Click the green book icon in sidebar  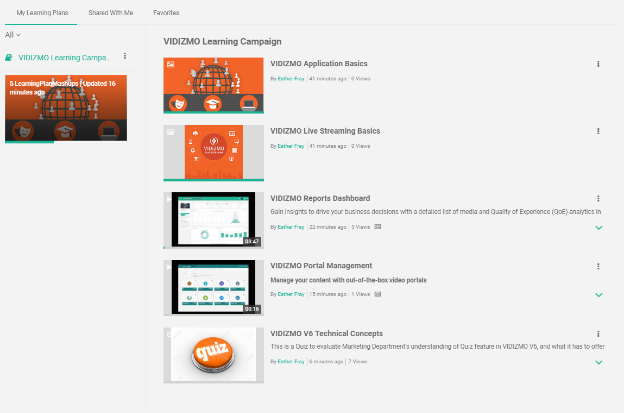[x=9, y=58]
